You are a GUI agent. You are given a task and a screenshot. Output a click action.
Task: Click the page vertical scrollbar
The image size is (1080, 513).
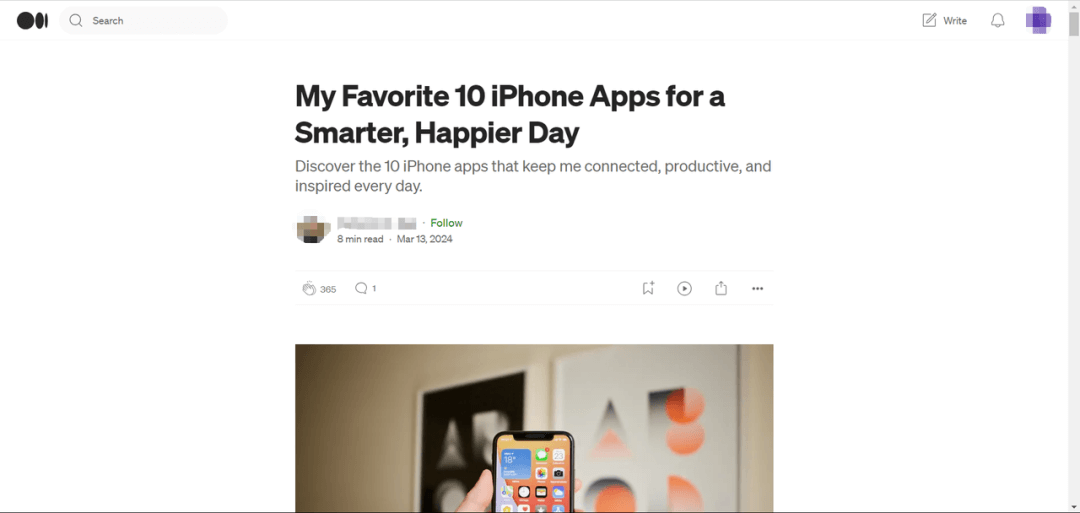1073,256
